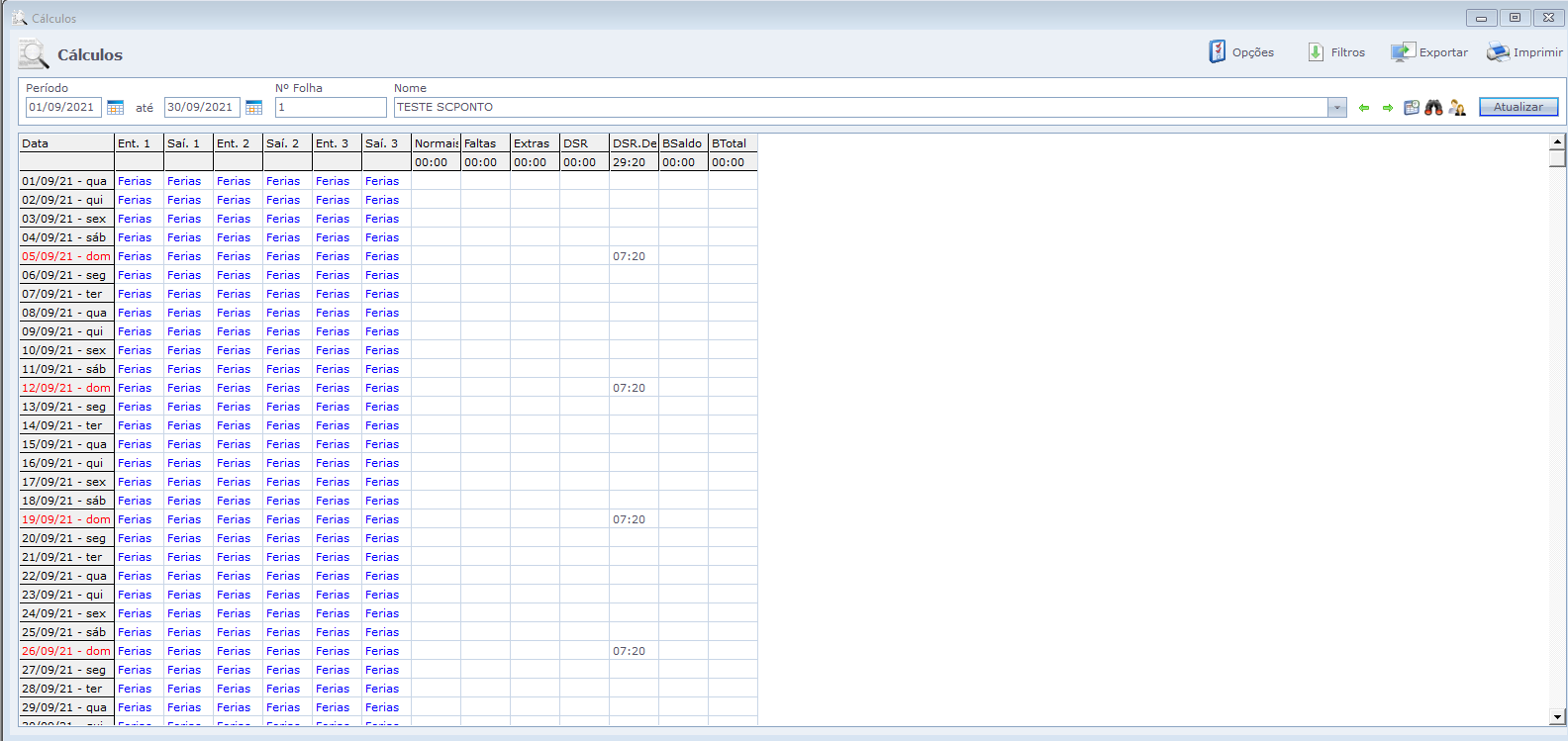Go to next employee with right green arrow
This screenshot has height=741, width=1568.
[1388, 108]
